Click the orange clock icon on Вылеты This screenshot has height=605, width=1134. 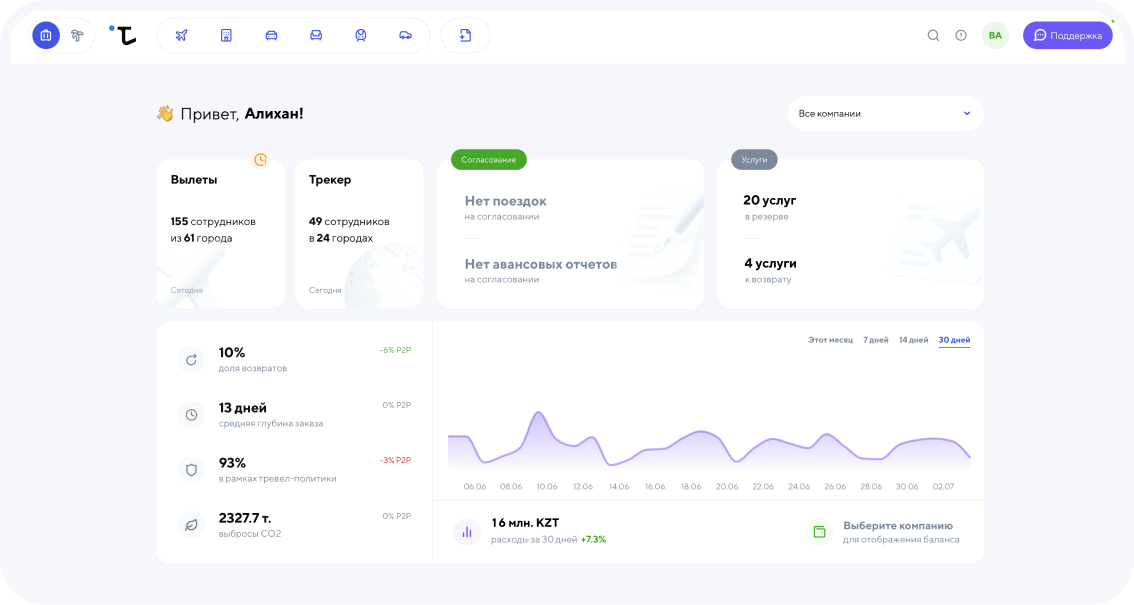260,160
